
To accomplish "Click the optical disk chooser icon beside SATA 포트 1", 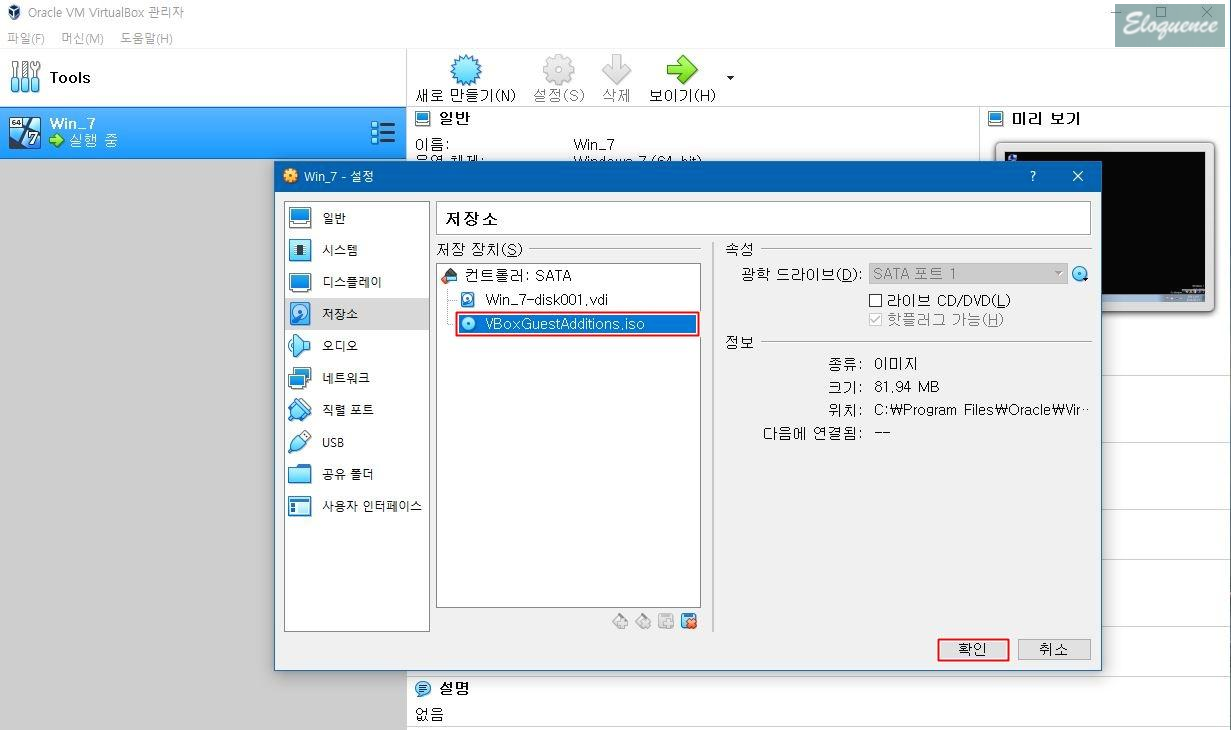I will pyautogui.click(x=1080, y=274).
